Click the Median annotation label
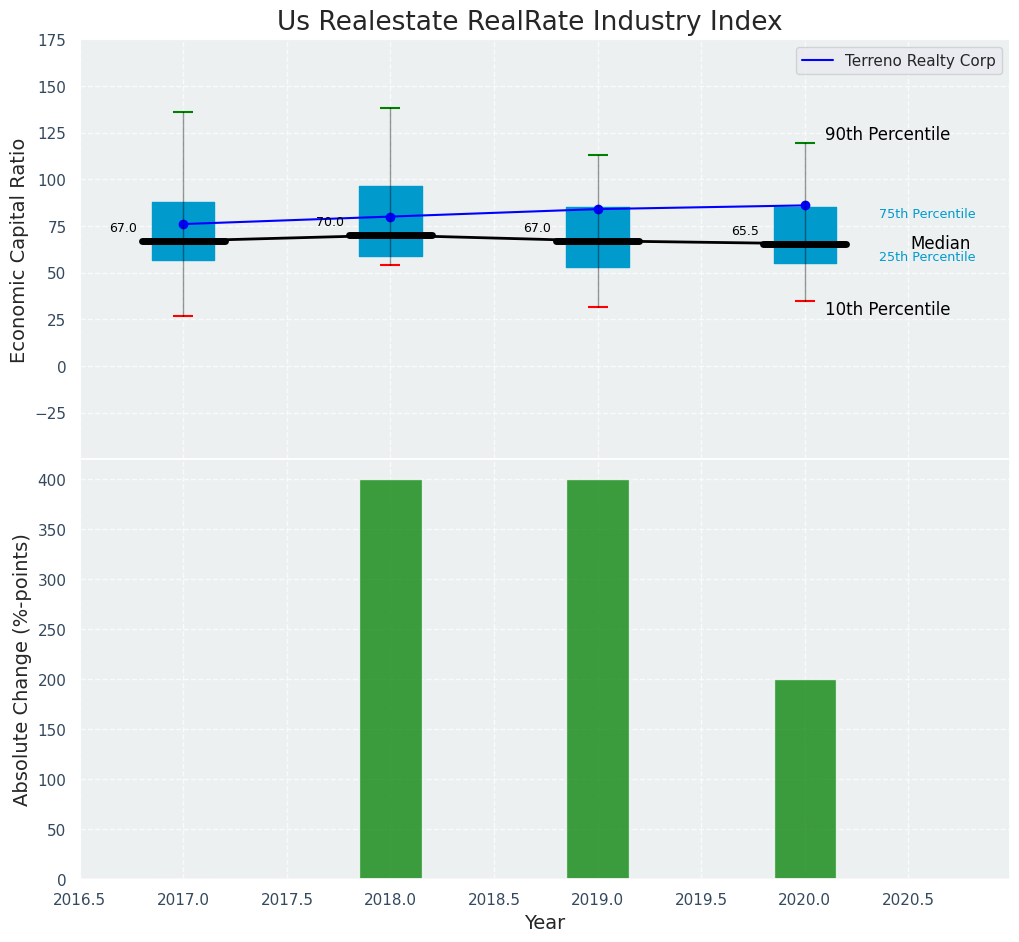This screenshot has width=1019, height=942. [940, 243]
